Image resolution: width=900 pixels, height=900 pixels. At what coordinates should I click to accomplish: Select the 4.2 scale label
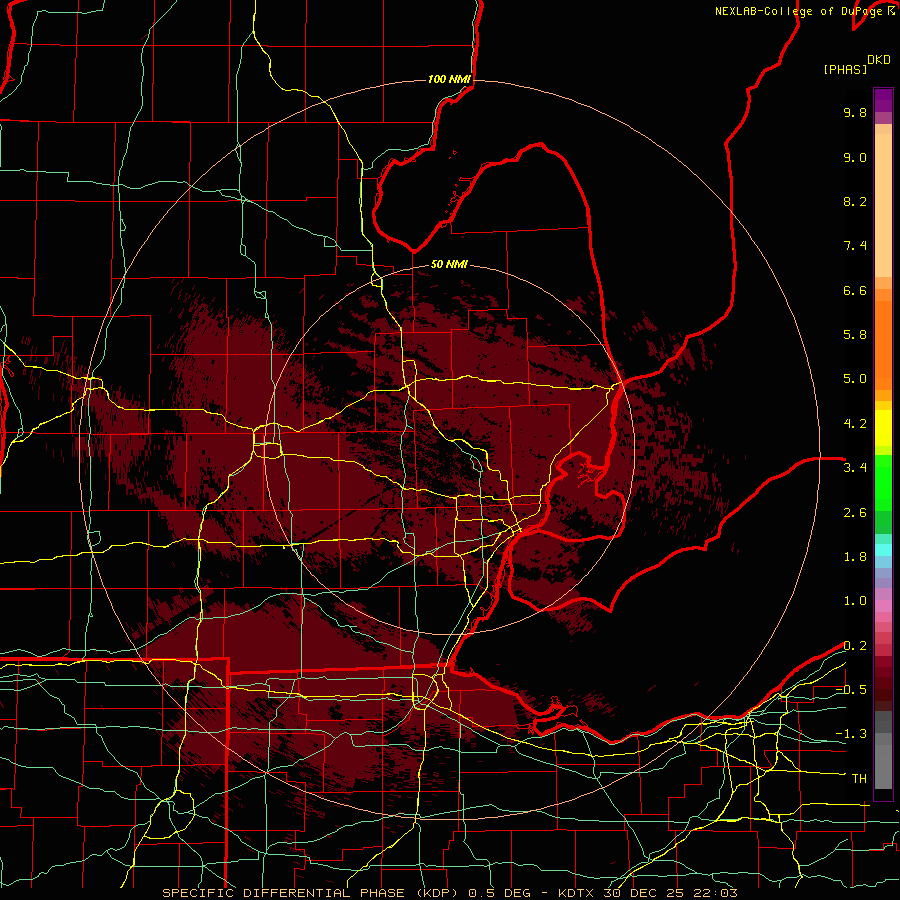coord(855,424)
